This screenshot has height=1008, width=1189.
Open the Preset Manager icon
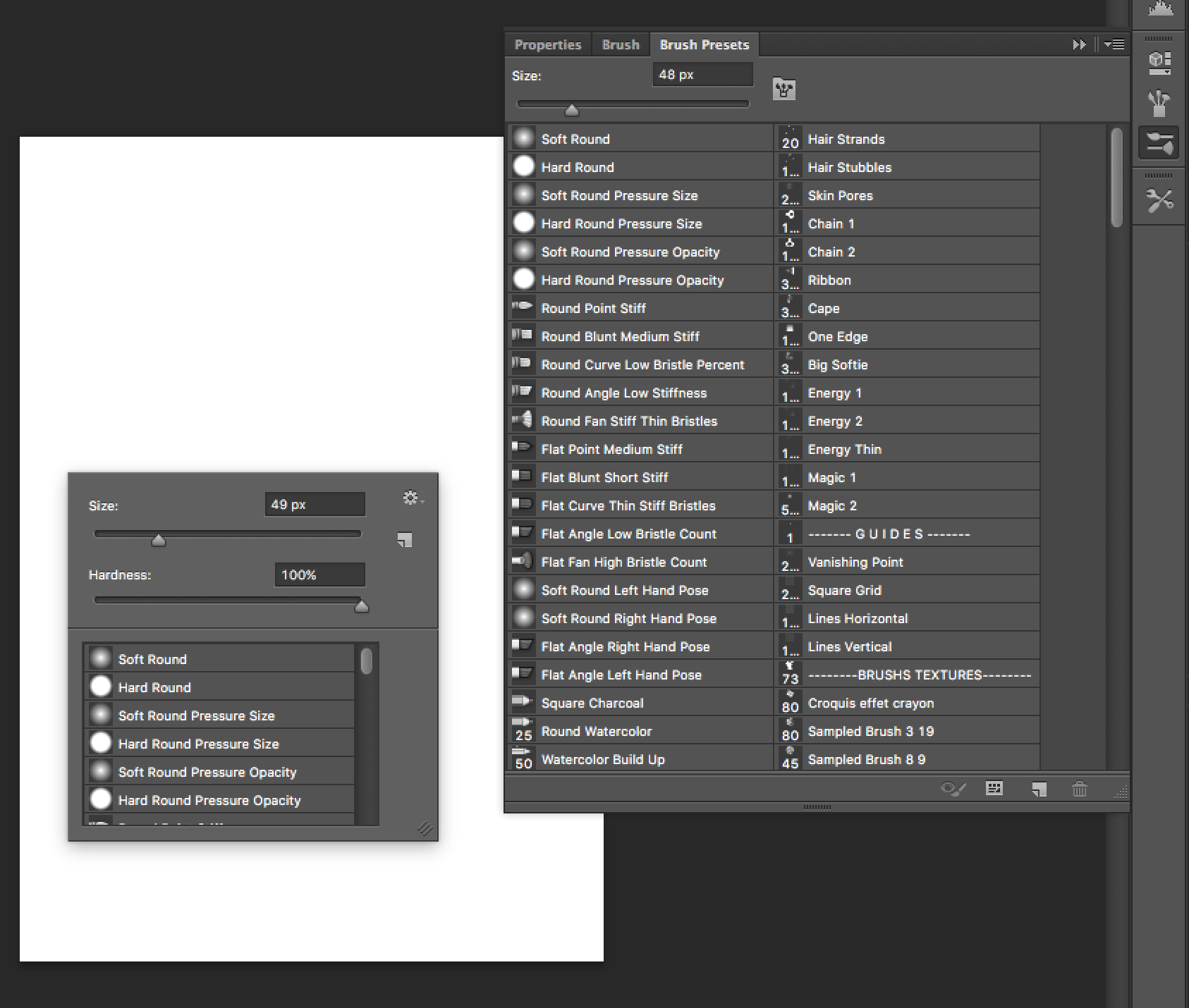[x=994, y=789]
